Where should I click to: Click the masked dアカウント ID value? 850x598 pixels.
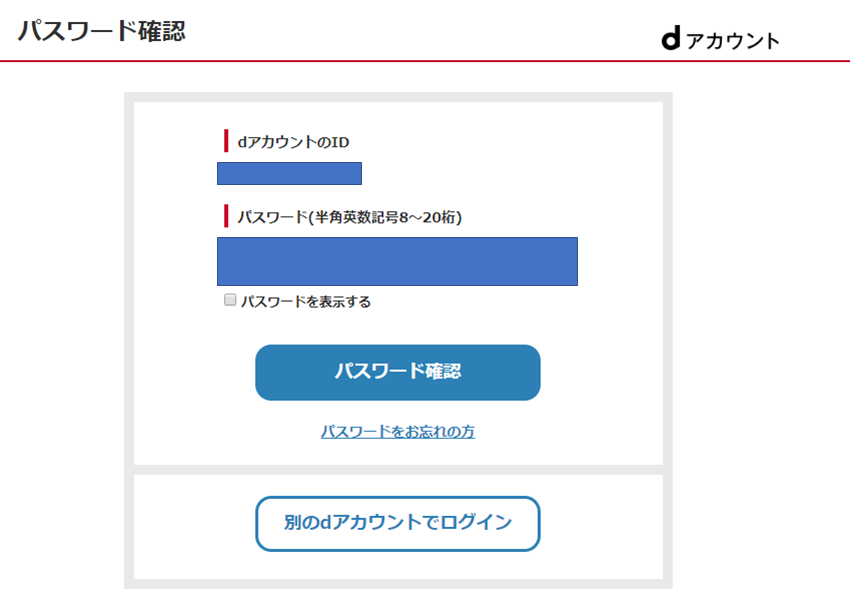pos(289,173)
